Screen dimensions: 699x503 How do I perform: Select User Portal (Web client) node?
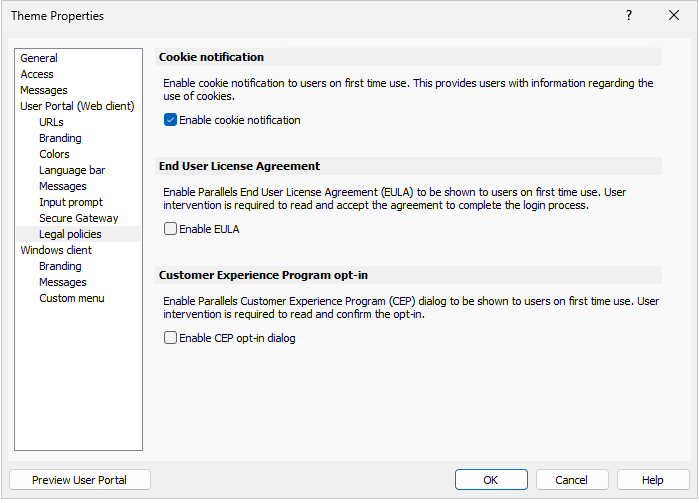77,106
